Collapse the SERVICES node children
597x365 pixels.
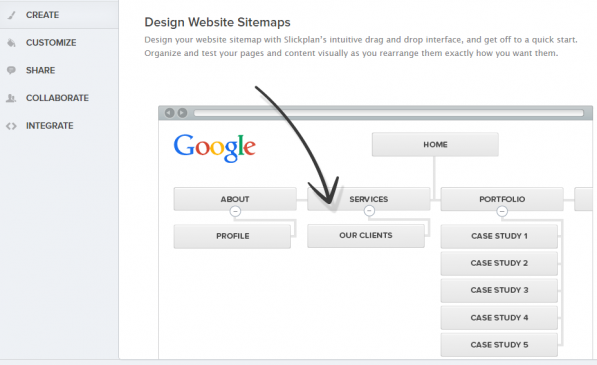[x=369, y=211]
